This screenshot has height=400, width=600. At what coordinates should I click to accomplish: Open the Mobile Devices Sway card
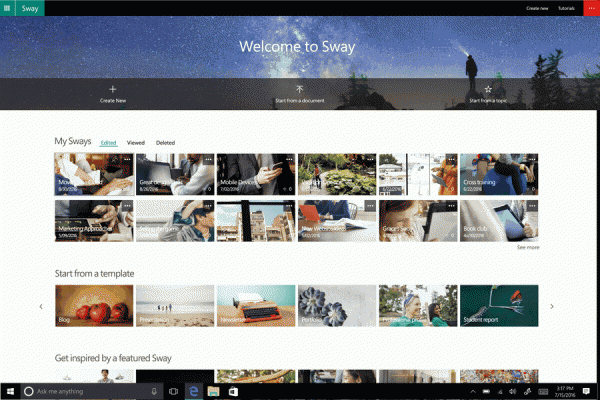[x=256, y=175]
